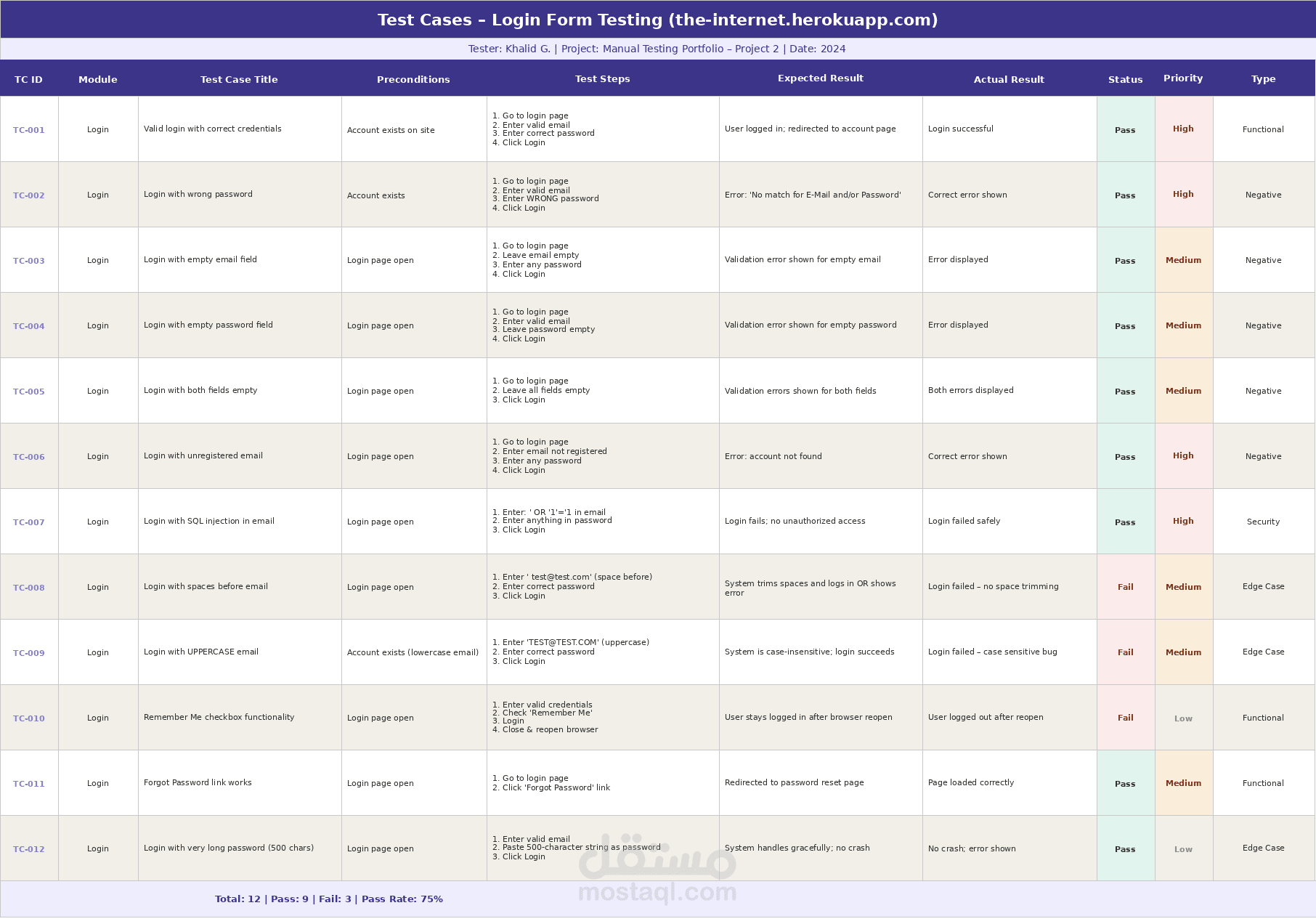Click the 'Tester: Khalid G.' subtitle line
Image resolution: width=1316 pixels, height=924 pixels.
pos(657,49)
